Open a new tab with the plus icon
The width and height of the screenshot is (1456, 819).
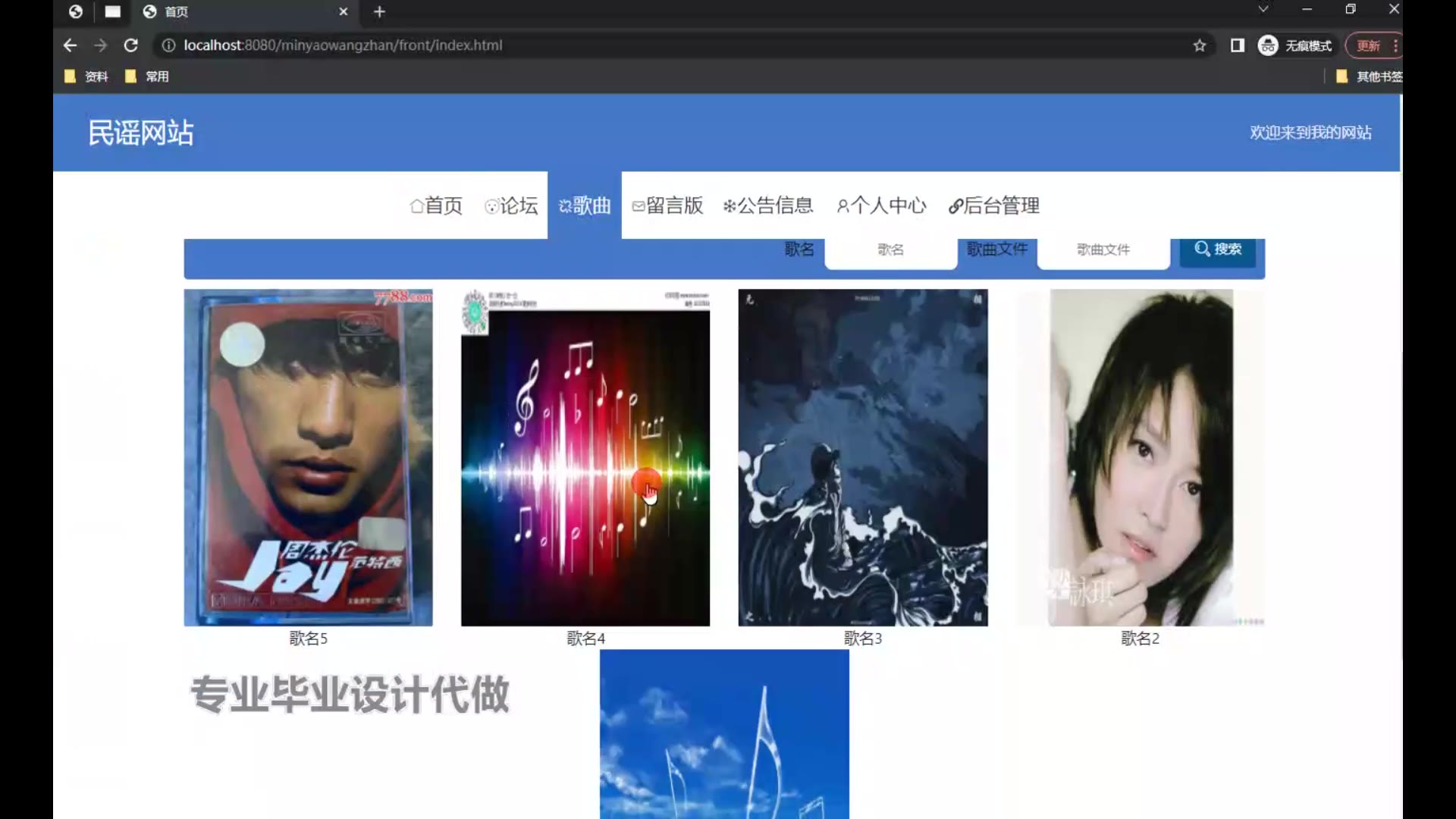click(x=379, y=11)
